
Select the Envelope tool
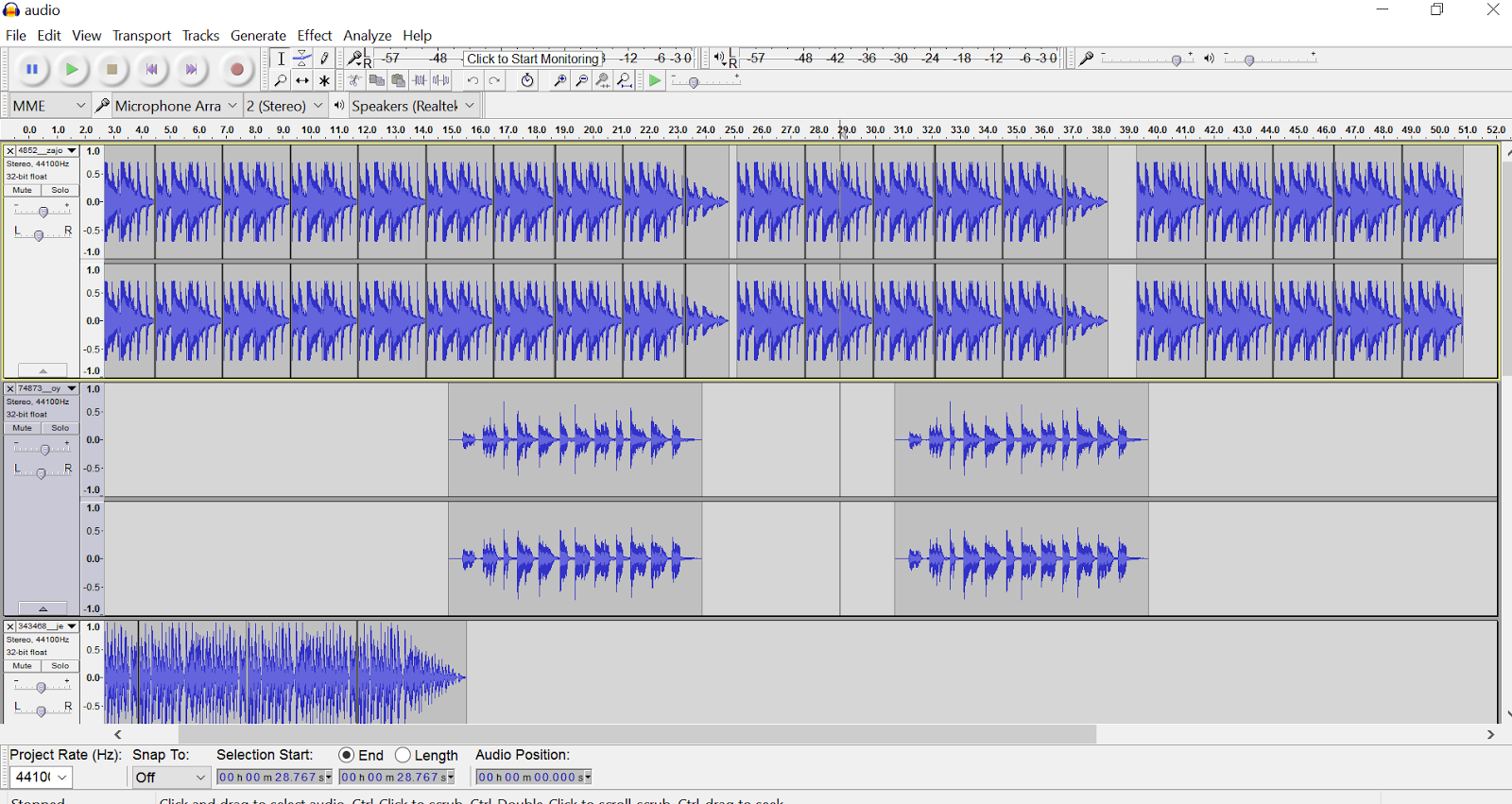coord(302,59)
